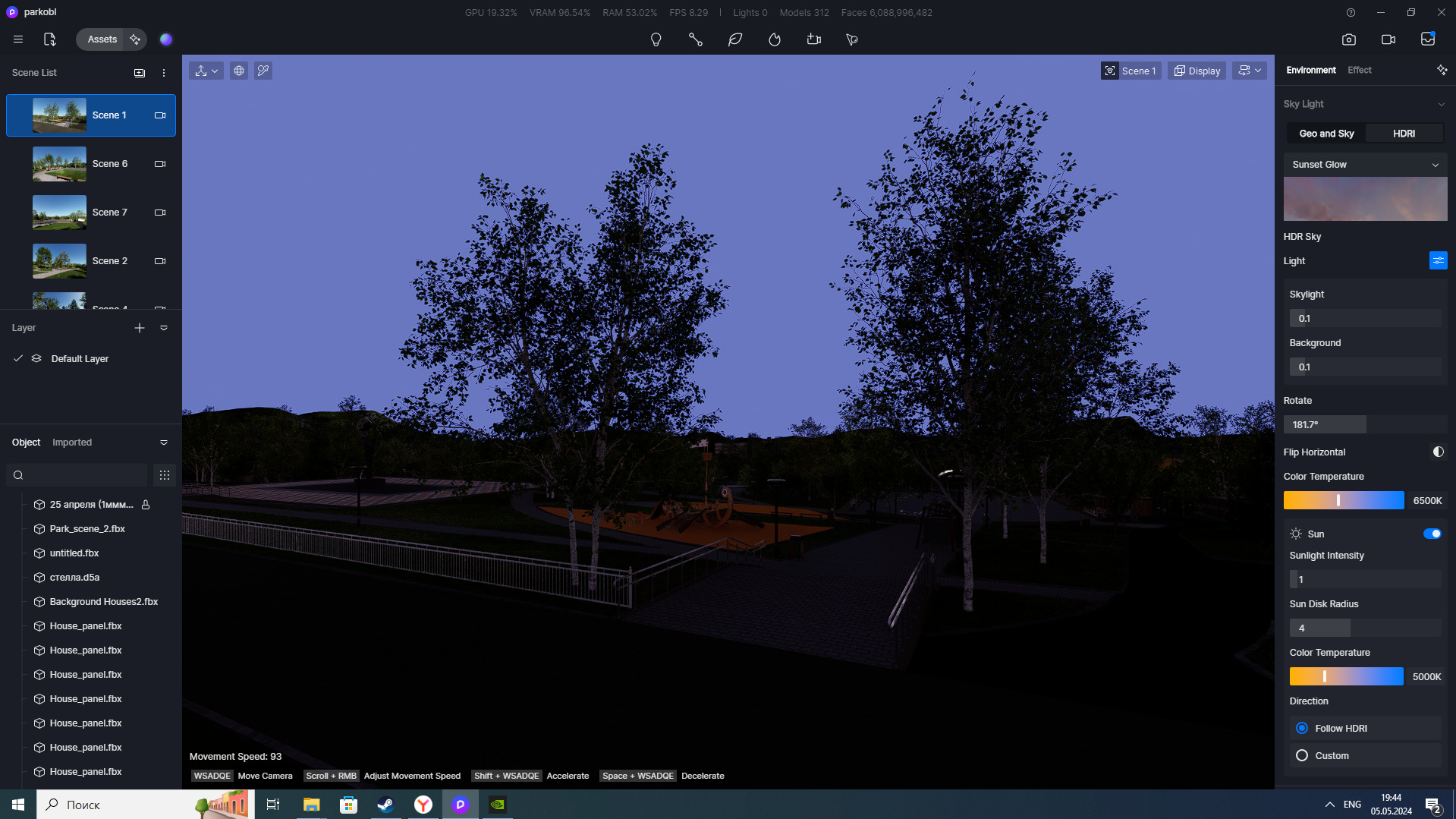This screenshot has height=819, width=1456.
Task: Add a new layer with plus icon
Action: point(140,328)
